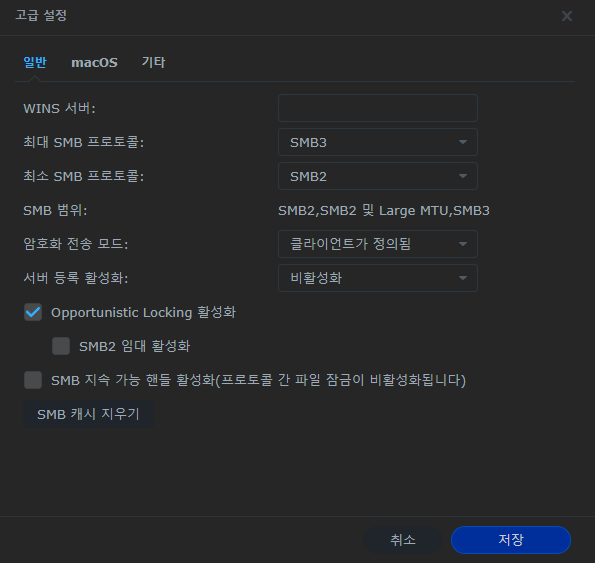Click the Opportunistic Locking 활성화 label text
The height and width of the screenshot is (563, 595).
[x=143, y=313]
